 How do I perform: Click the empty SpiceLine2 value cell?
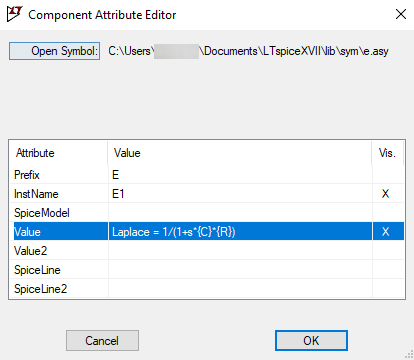(240, 289)
